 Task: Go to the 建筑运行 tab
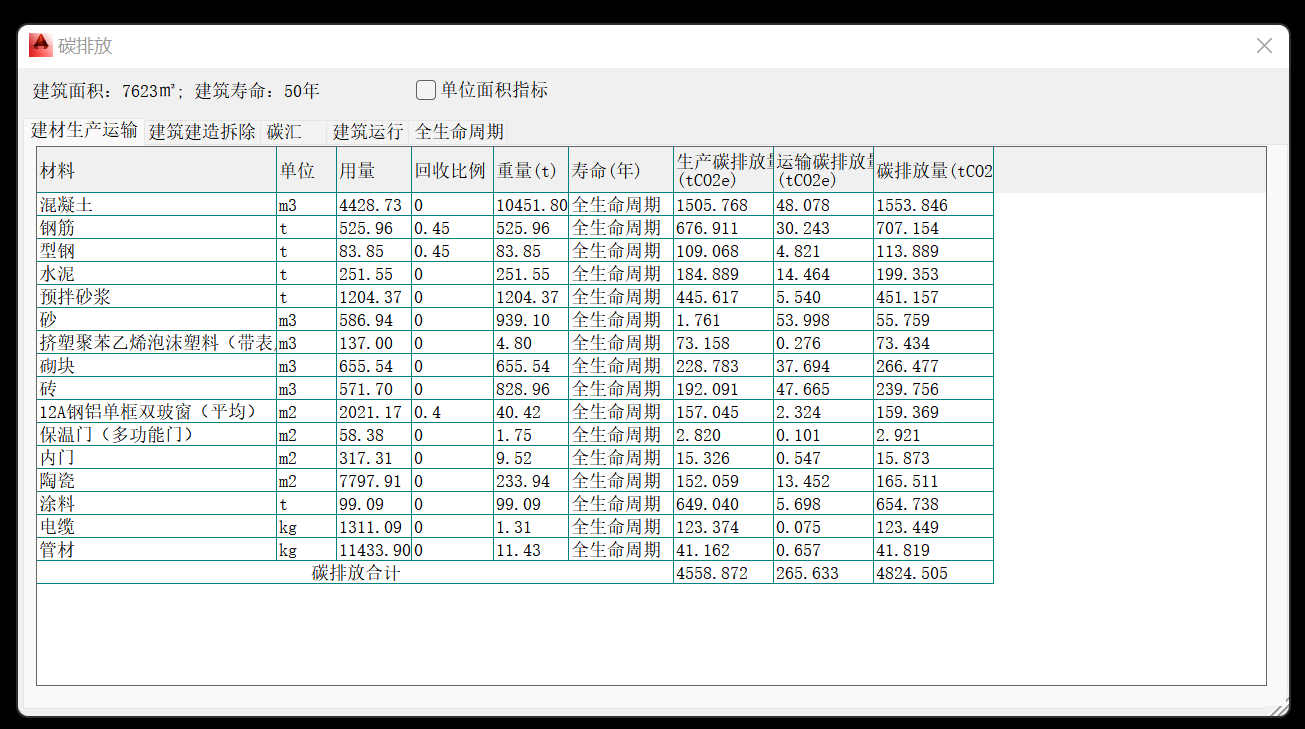368,132
